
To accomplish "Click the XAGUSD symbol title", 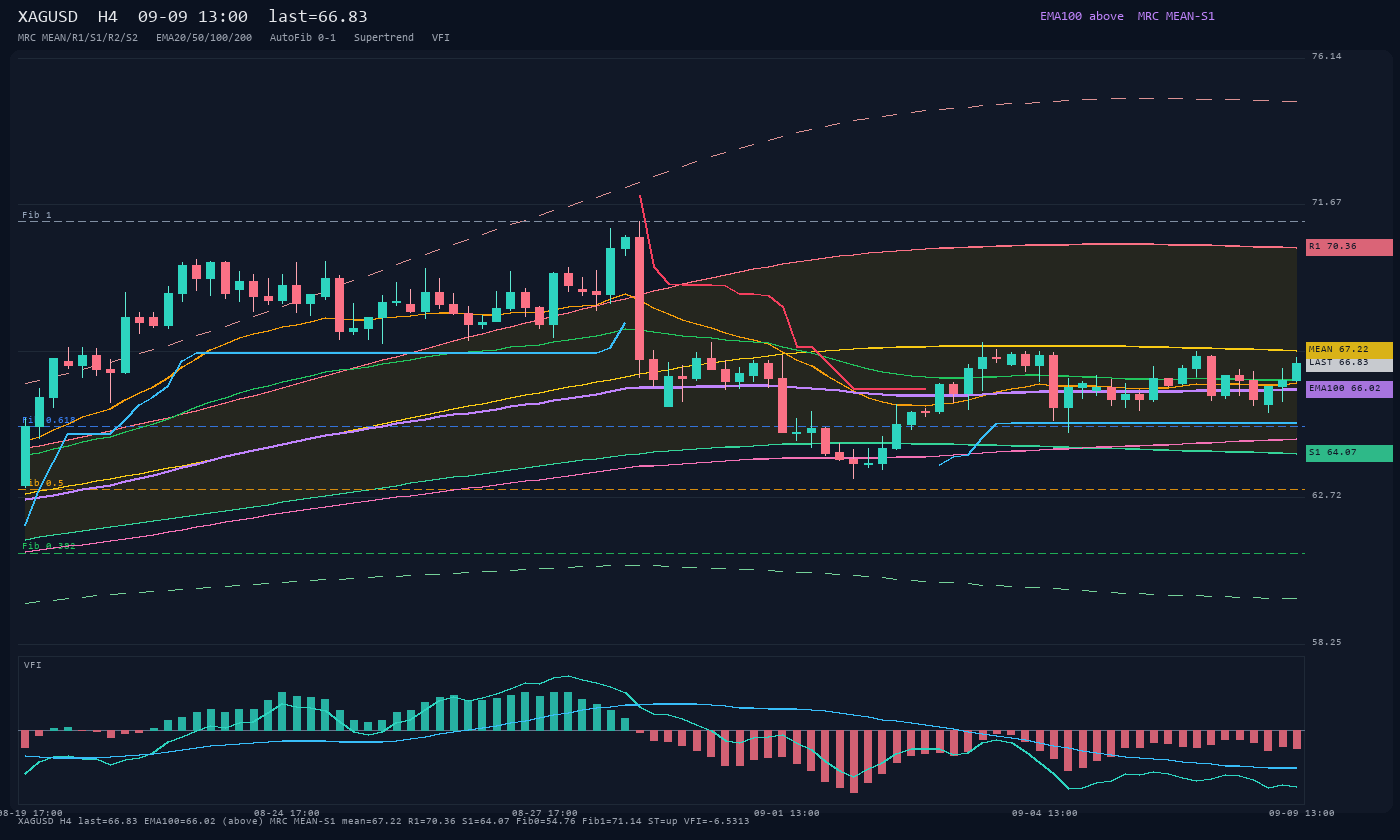I will coord(48,17).
